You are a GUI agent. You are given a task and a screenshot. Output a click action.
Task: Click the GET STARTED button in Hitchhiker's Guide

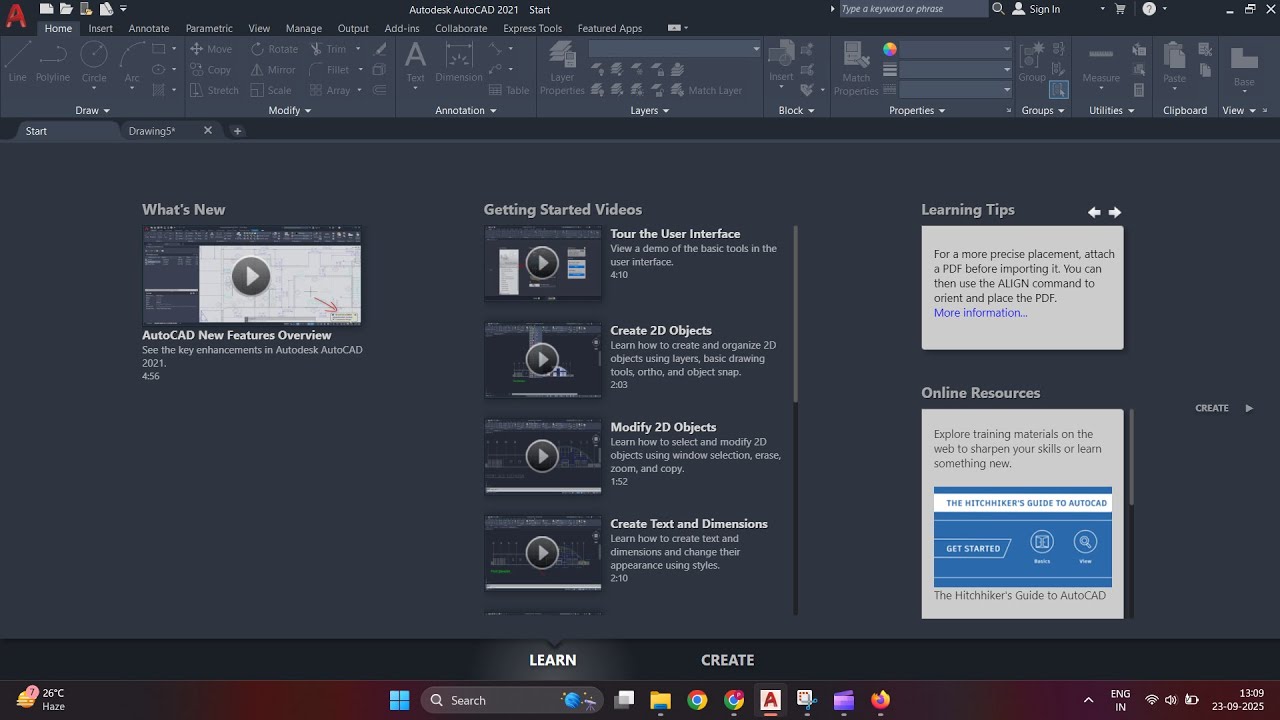(973, 548)
